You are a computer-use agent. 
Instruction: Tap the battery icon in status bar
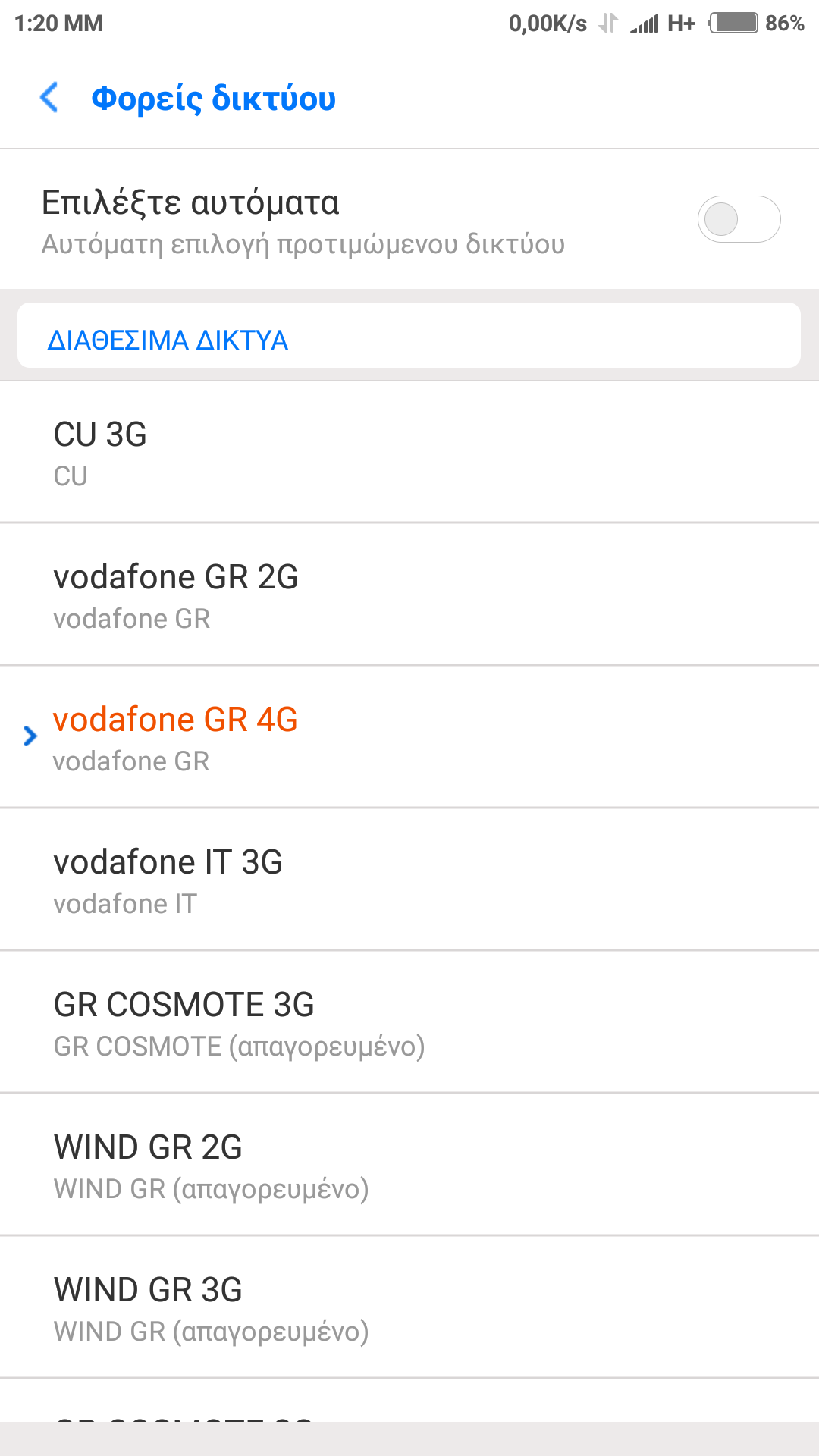pos(733,24)
